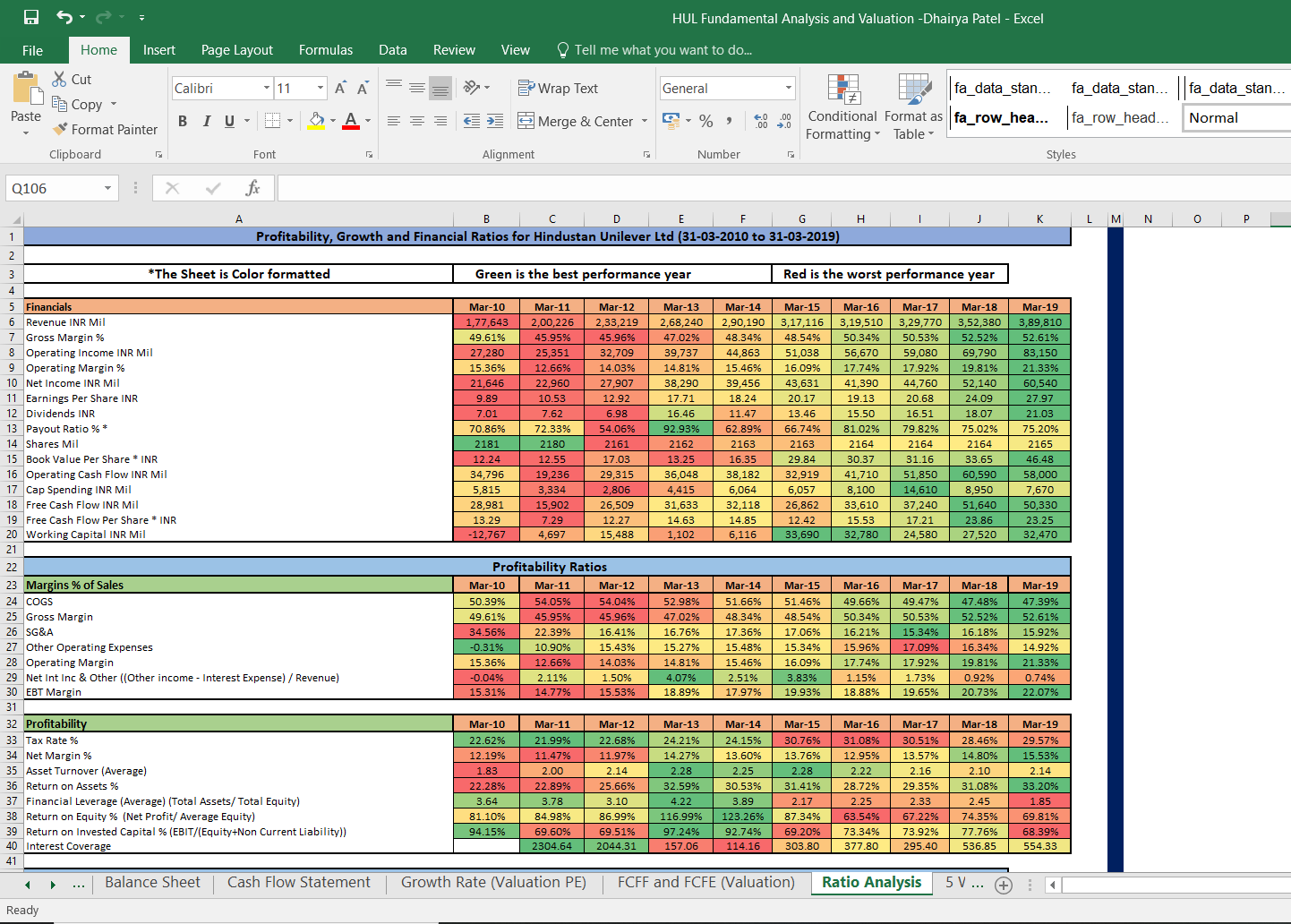Click the Copy button
Image resolution: width=1291 pixels, height=924 pixels.
point(77,104)
